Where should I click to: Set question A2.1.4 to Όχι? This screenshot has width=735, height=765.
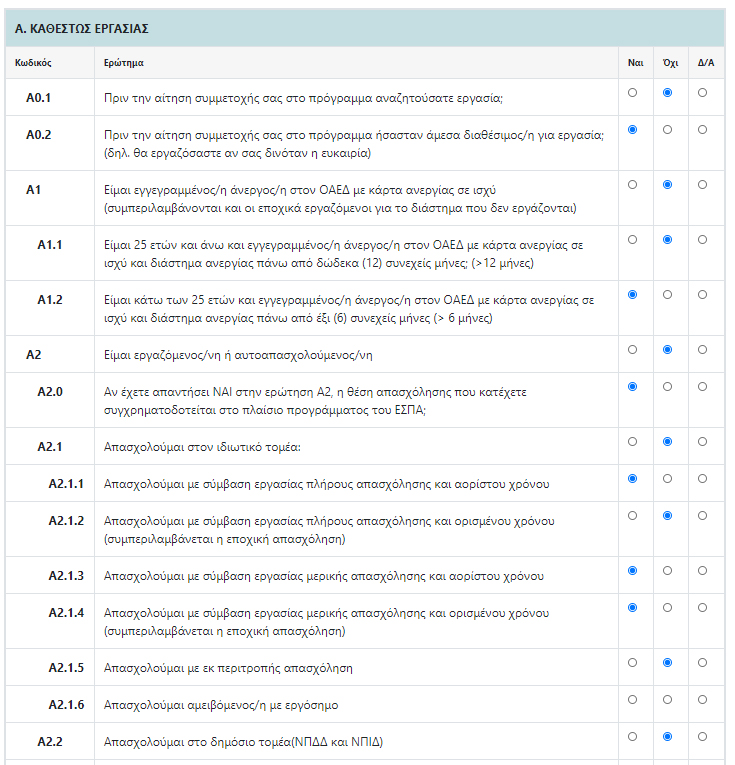tap(668, 607)
